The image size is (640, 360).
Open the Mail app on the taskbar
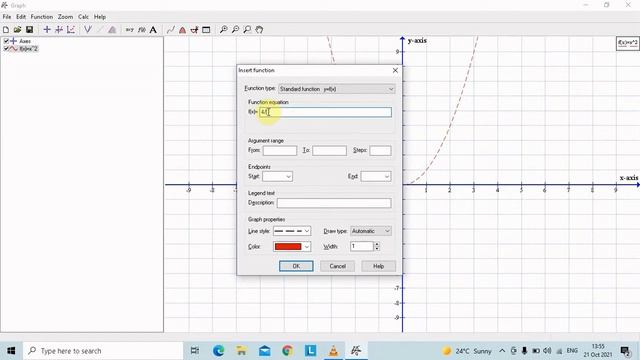point(264,351)
